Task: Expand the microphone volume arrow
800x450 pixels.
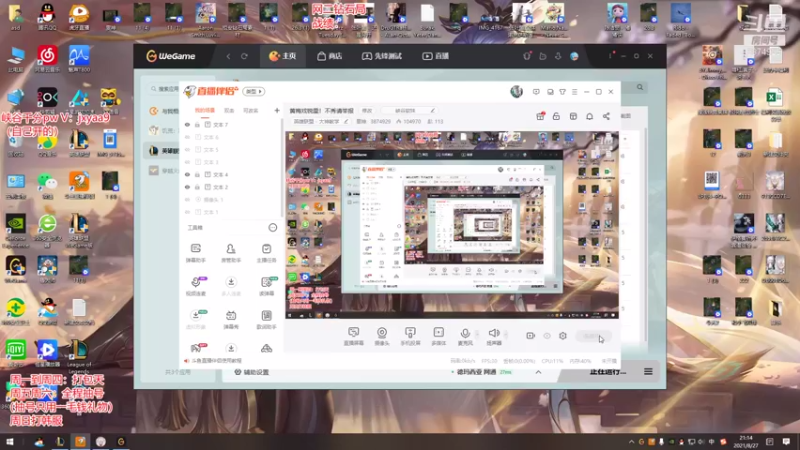Action: 477,335
